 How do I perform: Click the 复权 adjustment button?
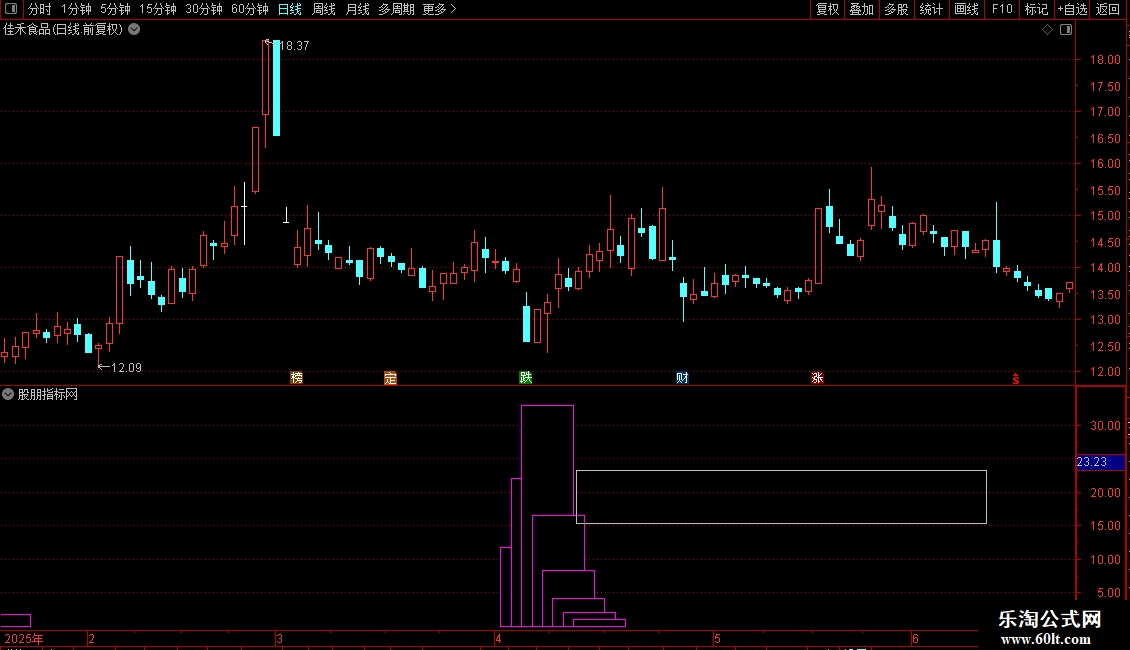click(827, 9)
